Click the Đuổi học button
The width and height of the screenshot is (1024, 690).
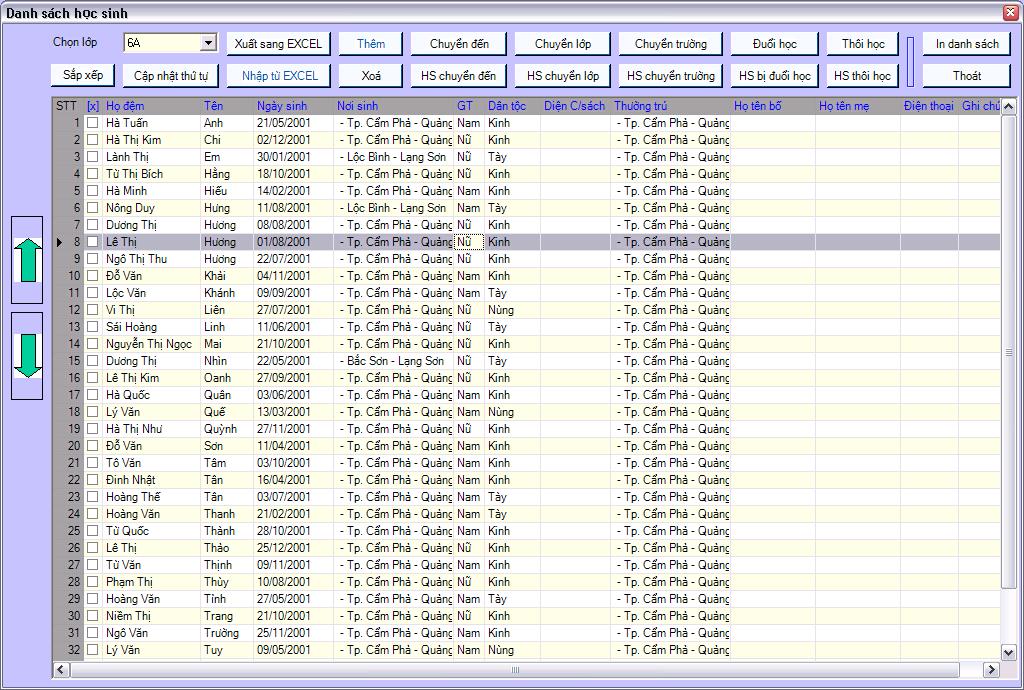tap(775, 44)
